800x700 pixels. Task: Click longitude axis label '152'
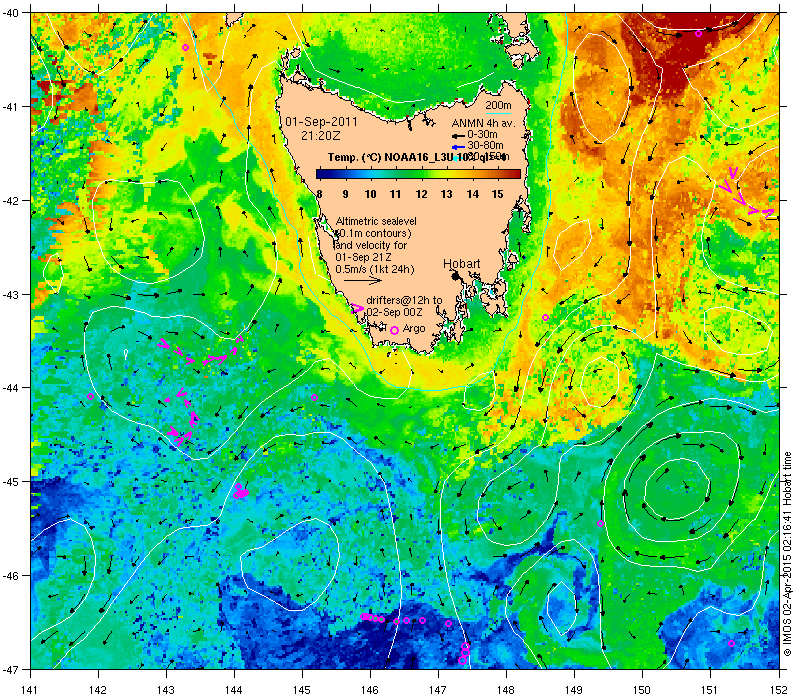pos(780,690)
